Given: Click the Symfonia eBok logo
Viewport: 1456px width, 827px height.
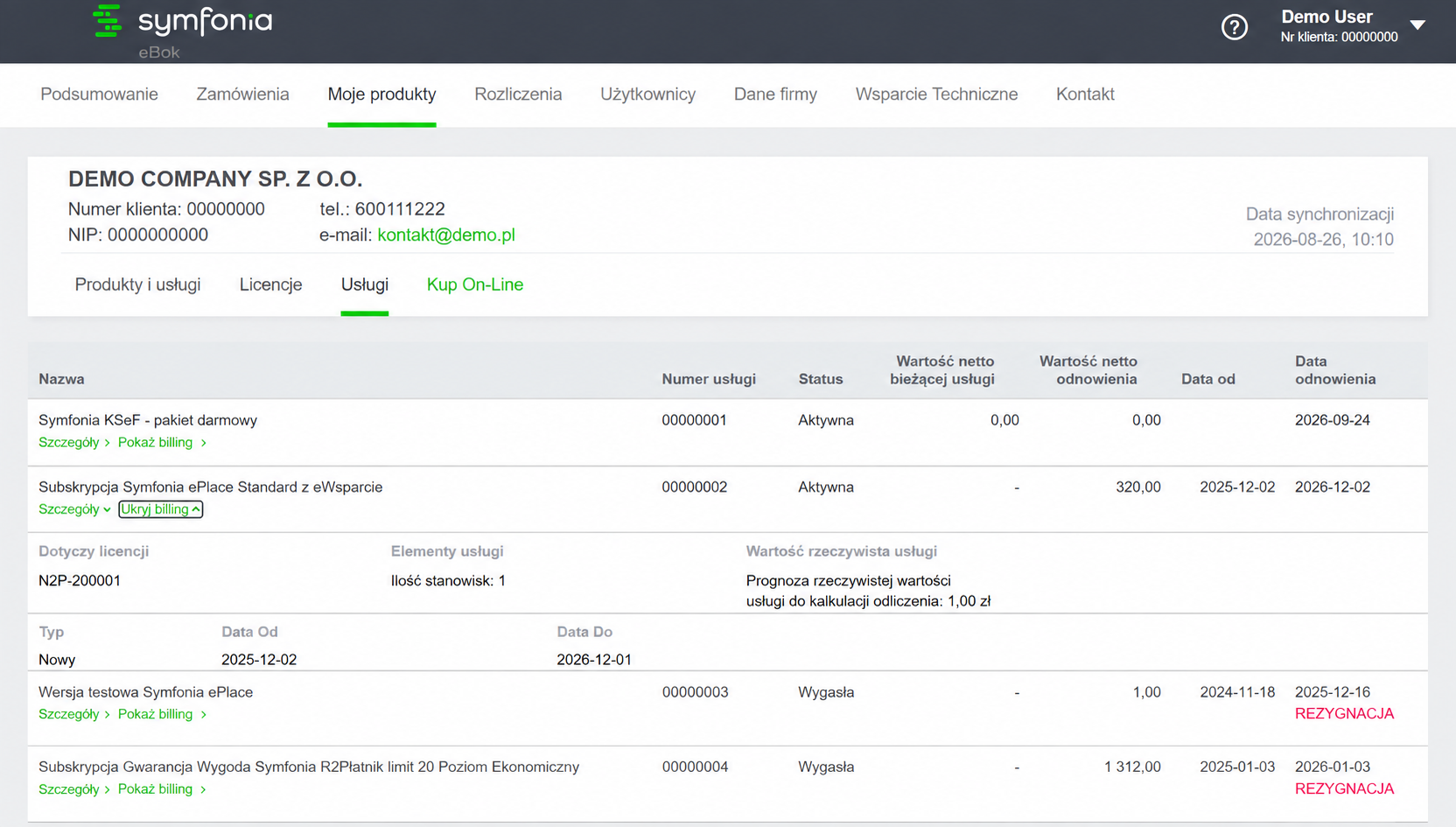Looking at the screenshot, I should 183,32.
